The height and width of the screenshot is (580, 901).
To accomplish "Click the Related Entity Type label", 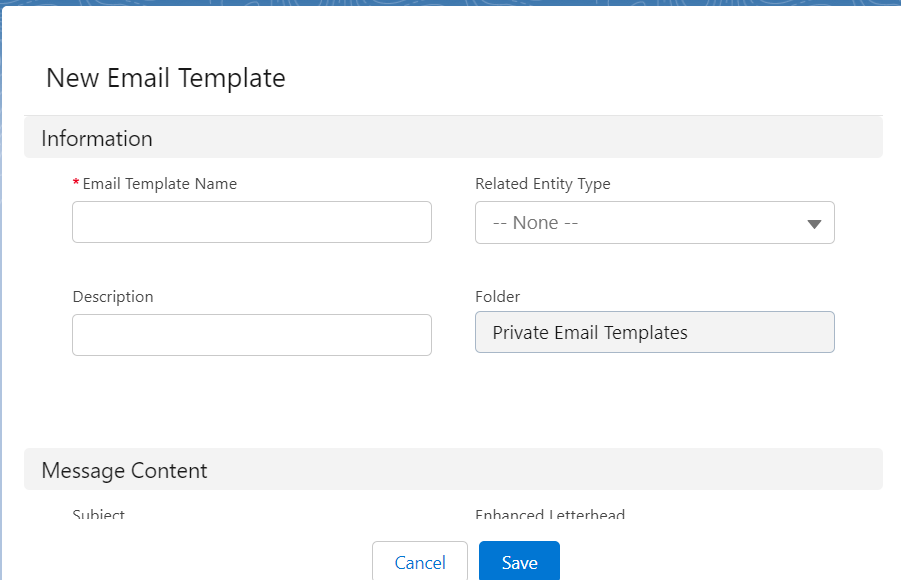I will pos(542,184).
